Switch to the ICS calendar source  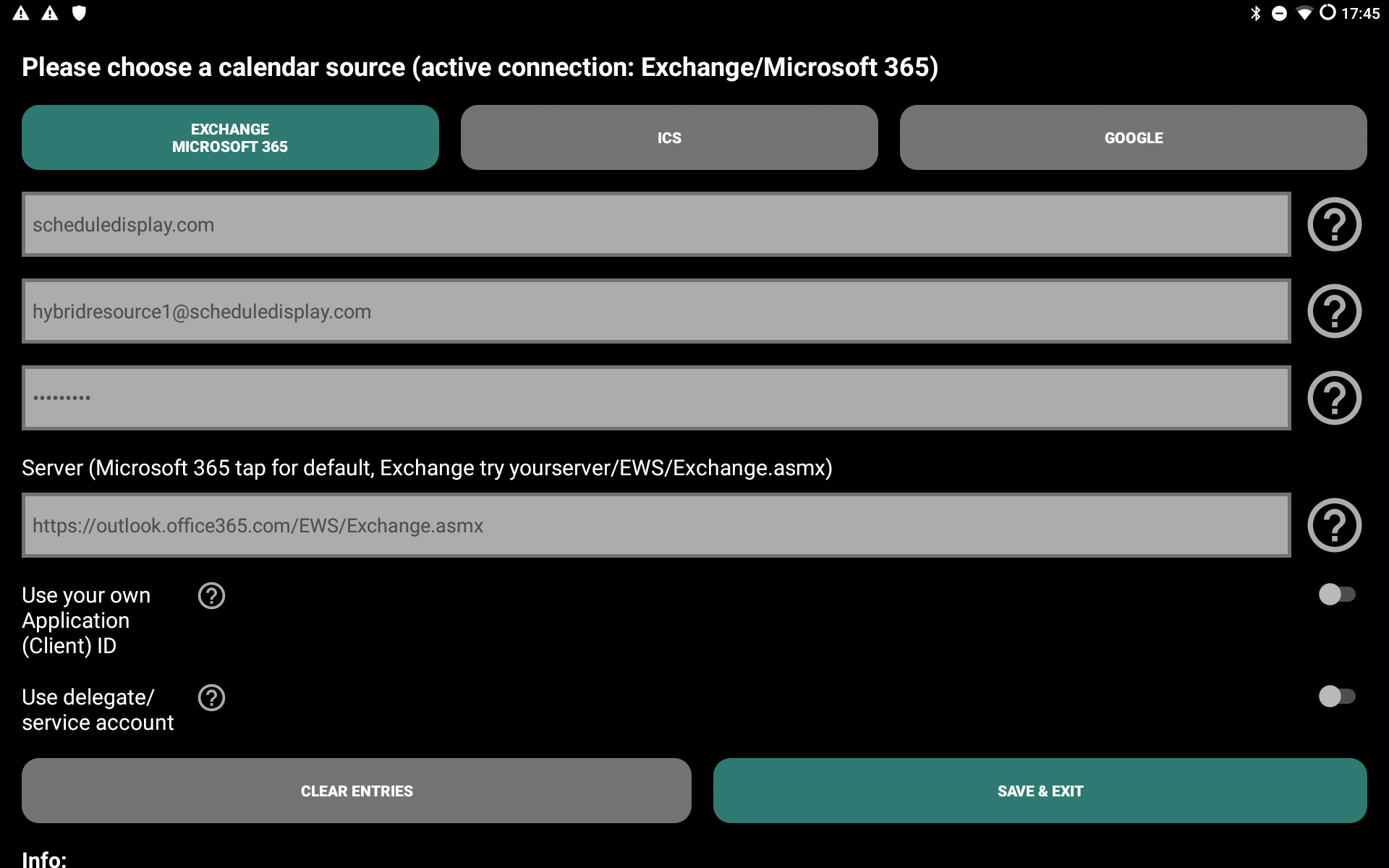pyautogui.click(x=669, y=137)
